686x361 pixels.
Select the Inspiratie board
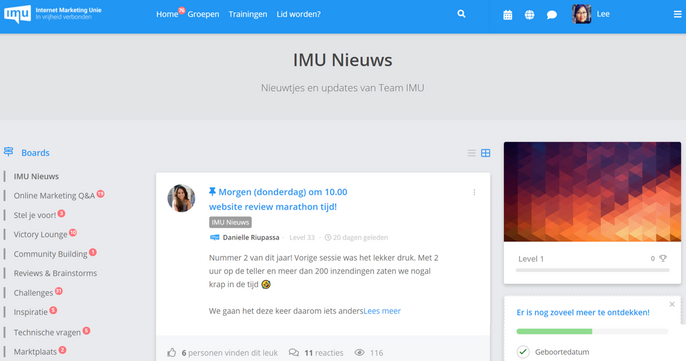coord(31,312)
